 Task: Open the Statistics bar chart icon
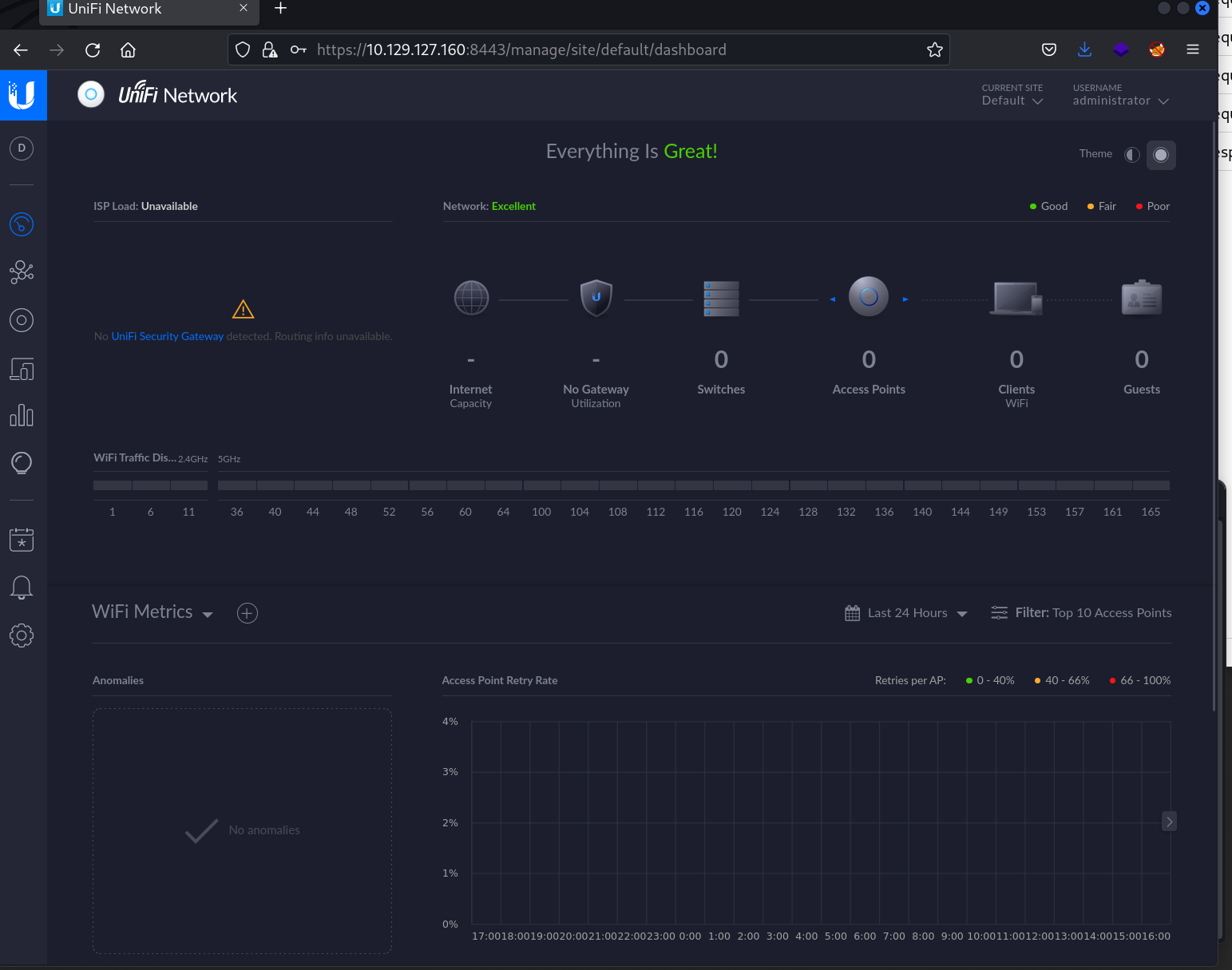(x=22, y=415)
